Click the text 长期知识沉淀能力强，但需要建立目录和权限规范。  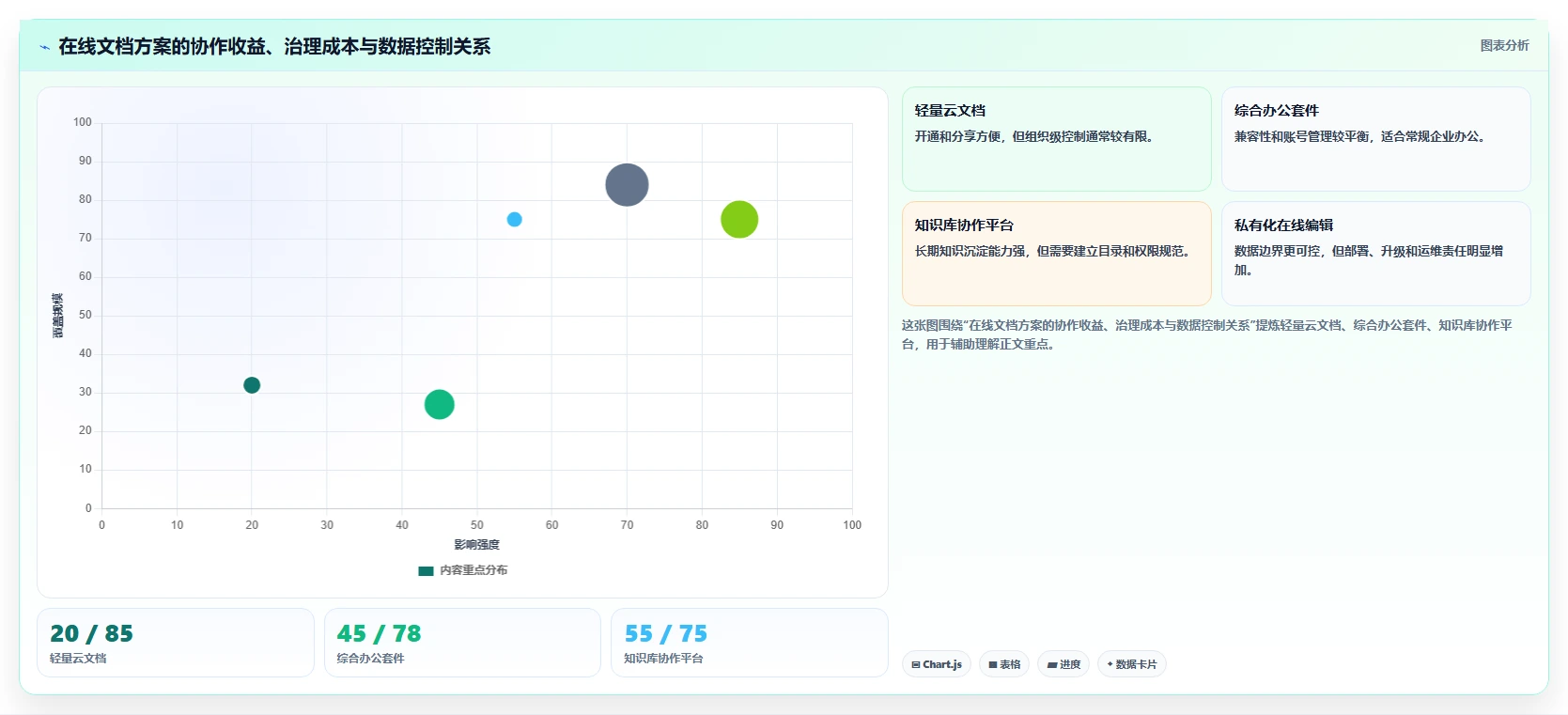1056,251
